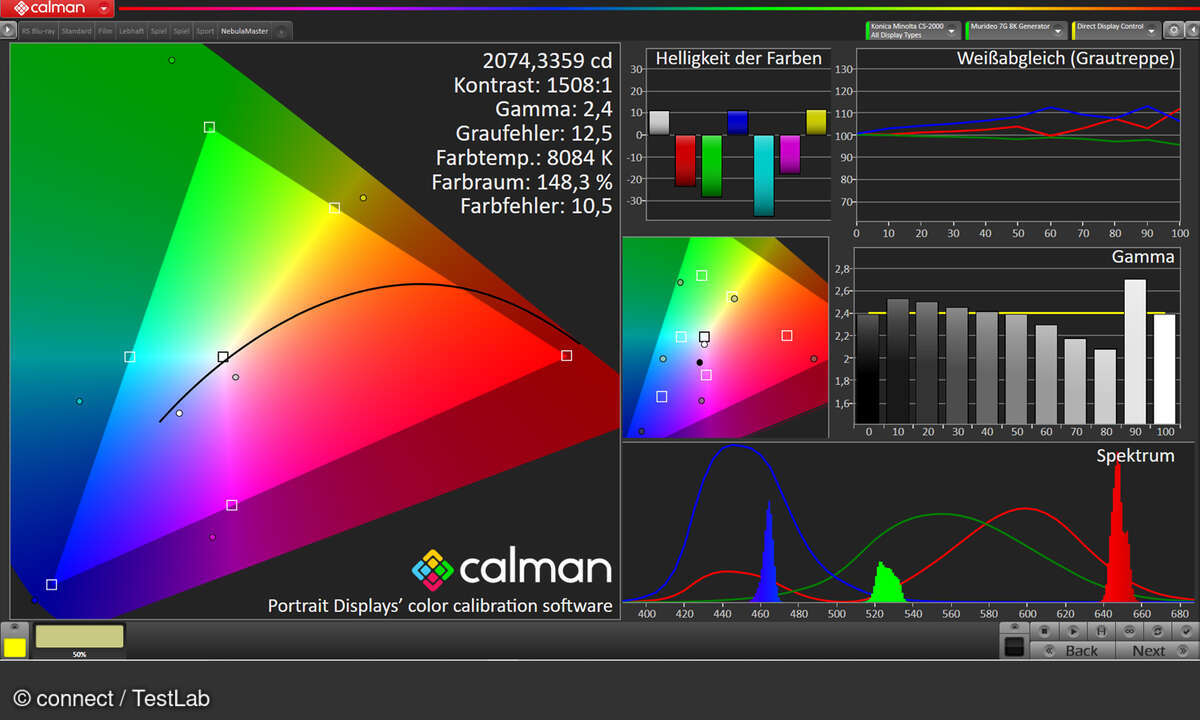The width and height of the screenshot is (1200, 720).
Task: Add a new tab with plus button
Action: click(281, 32)
